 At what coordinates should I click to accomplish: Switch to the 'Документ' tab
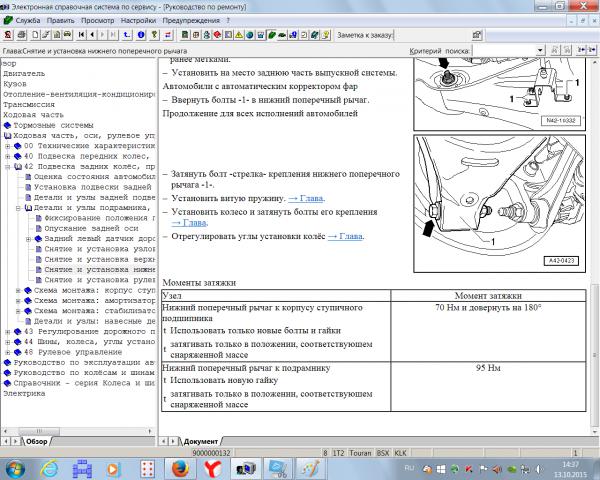coord(201,441)
